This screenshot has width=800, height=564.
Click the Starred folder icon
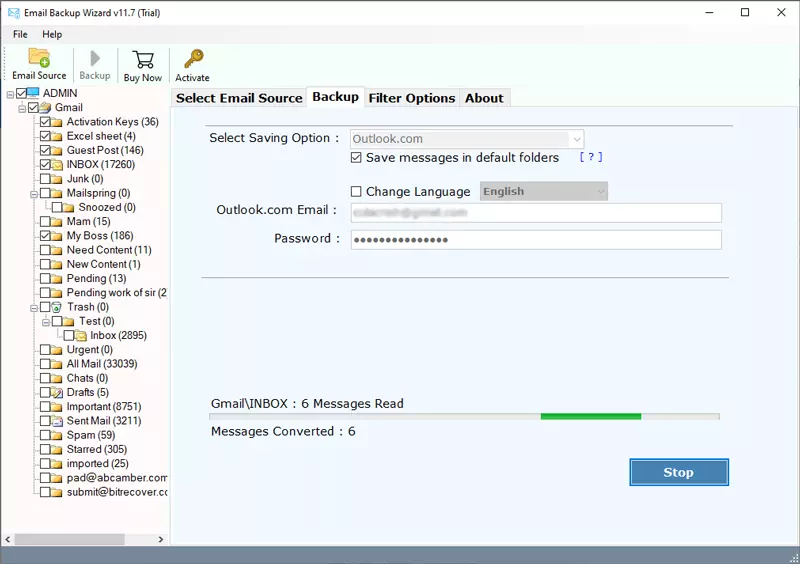(x=57, y=450)
